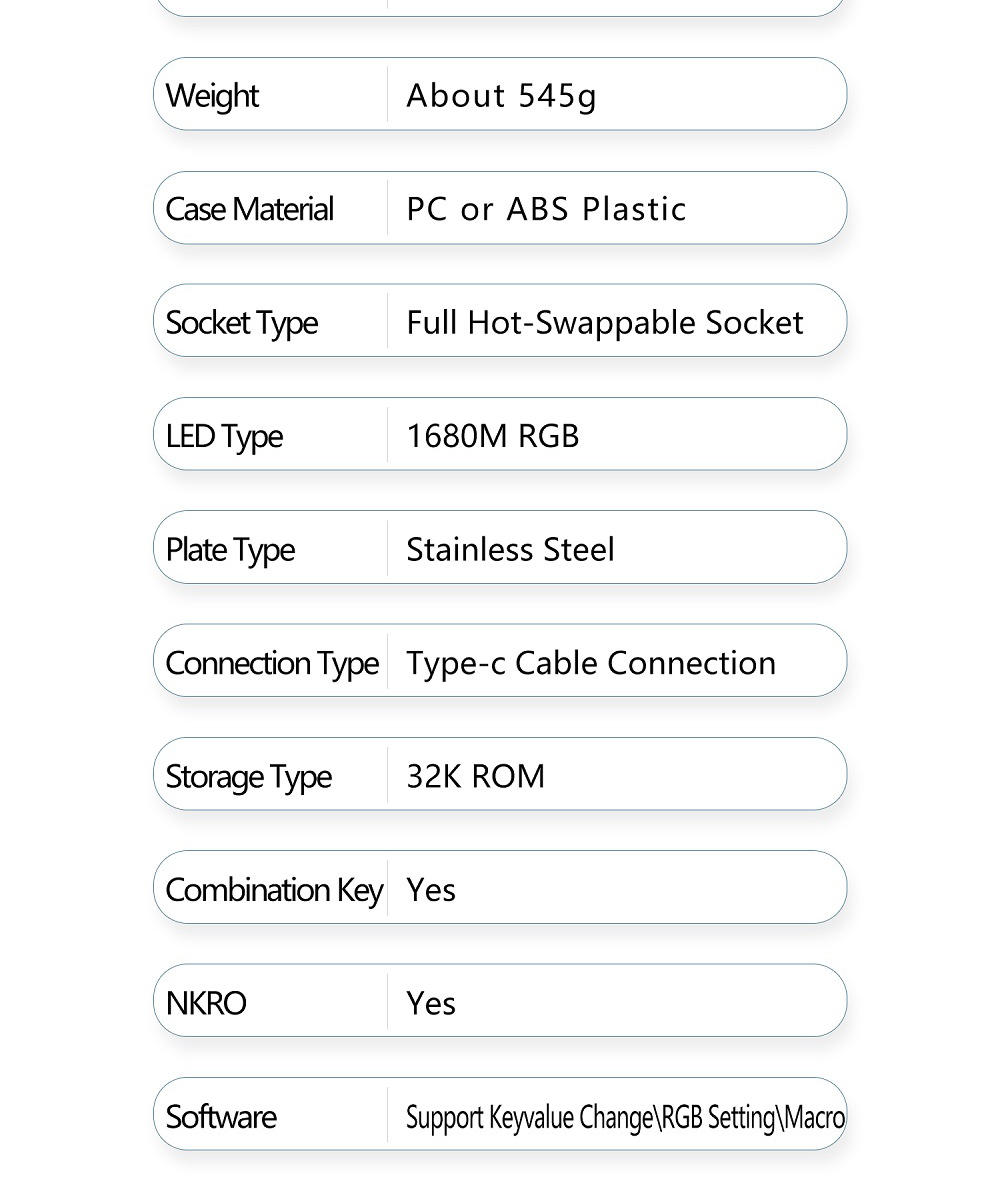This screenshot has width=1000, height=1182.
Task: Click the Connection Type label
Action: click(272, 663)
